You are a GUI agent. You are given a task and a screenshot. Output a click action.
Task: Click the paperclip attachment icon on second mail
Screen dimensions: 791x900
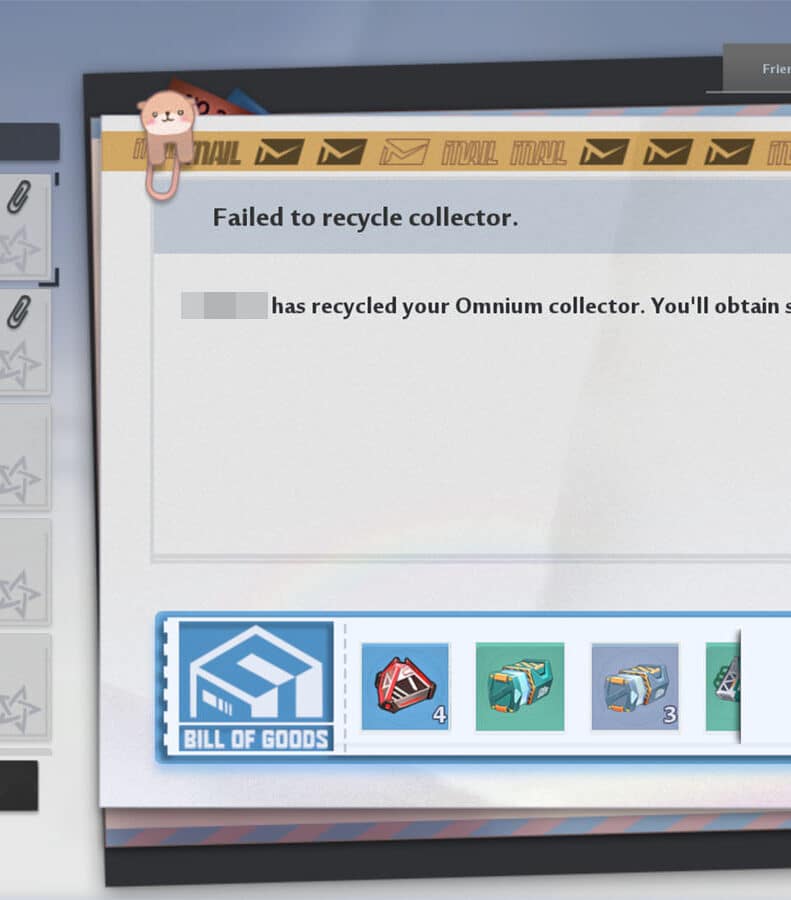click(x=18, y=312)
